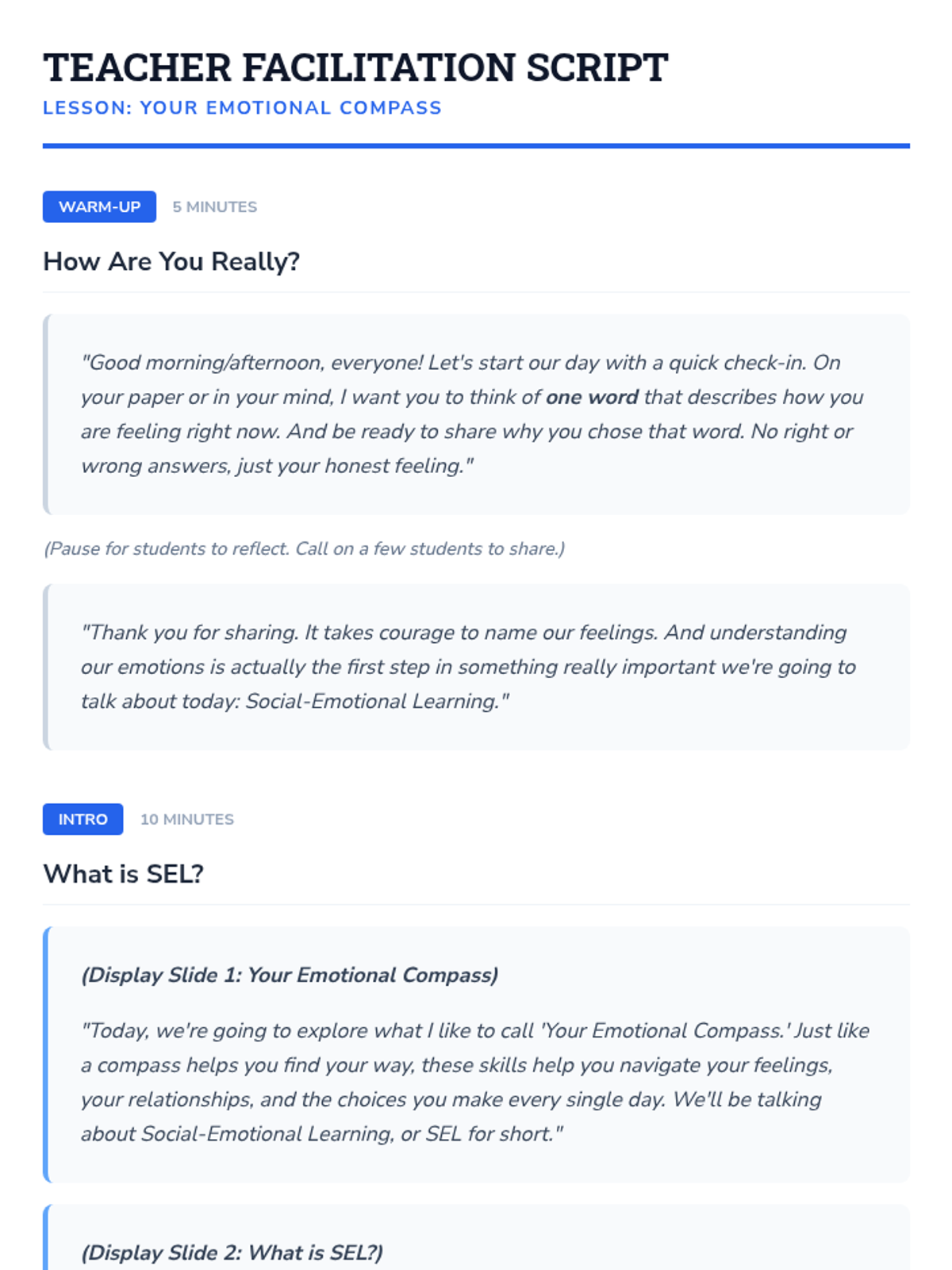Click the 10 MINUTES duration label

[187, 819]
